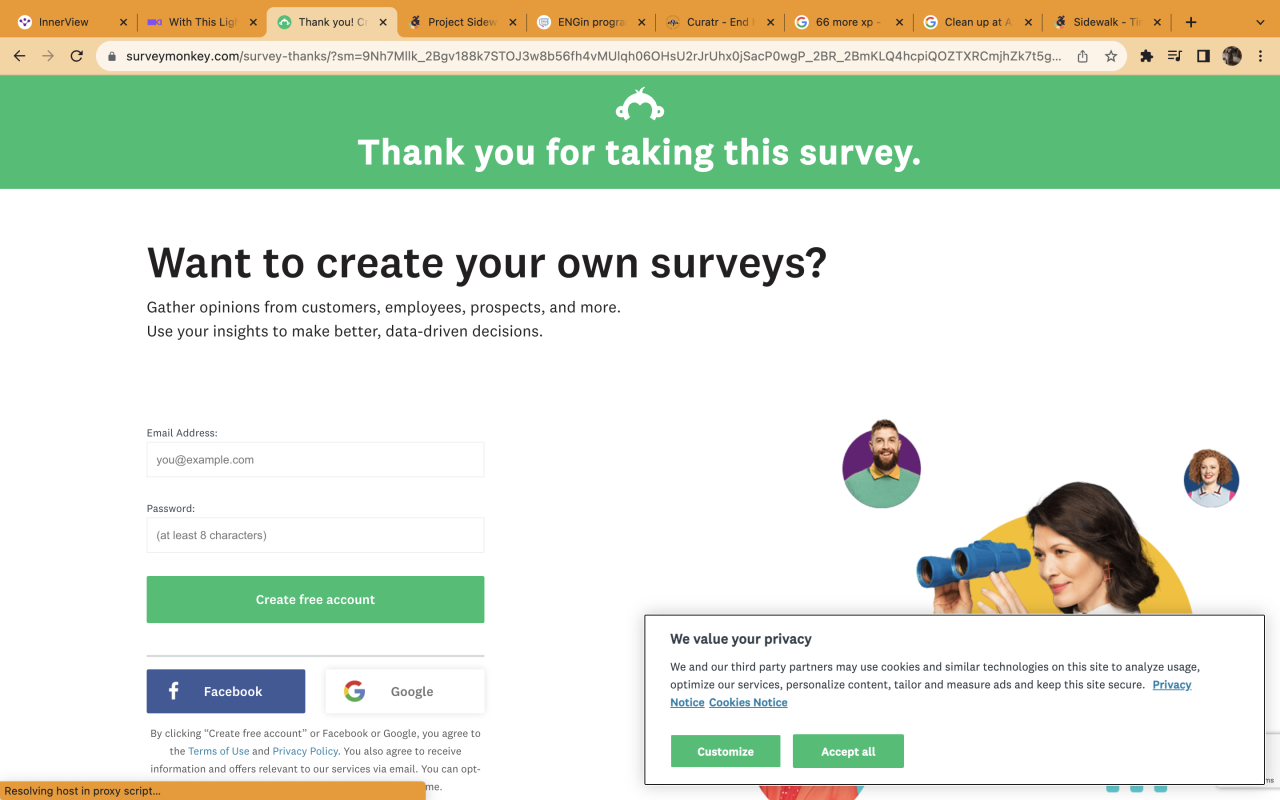This screenshot has width=1280, height=800.
Task: Switch to the InnerView tab
Action: [64, 22]
